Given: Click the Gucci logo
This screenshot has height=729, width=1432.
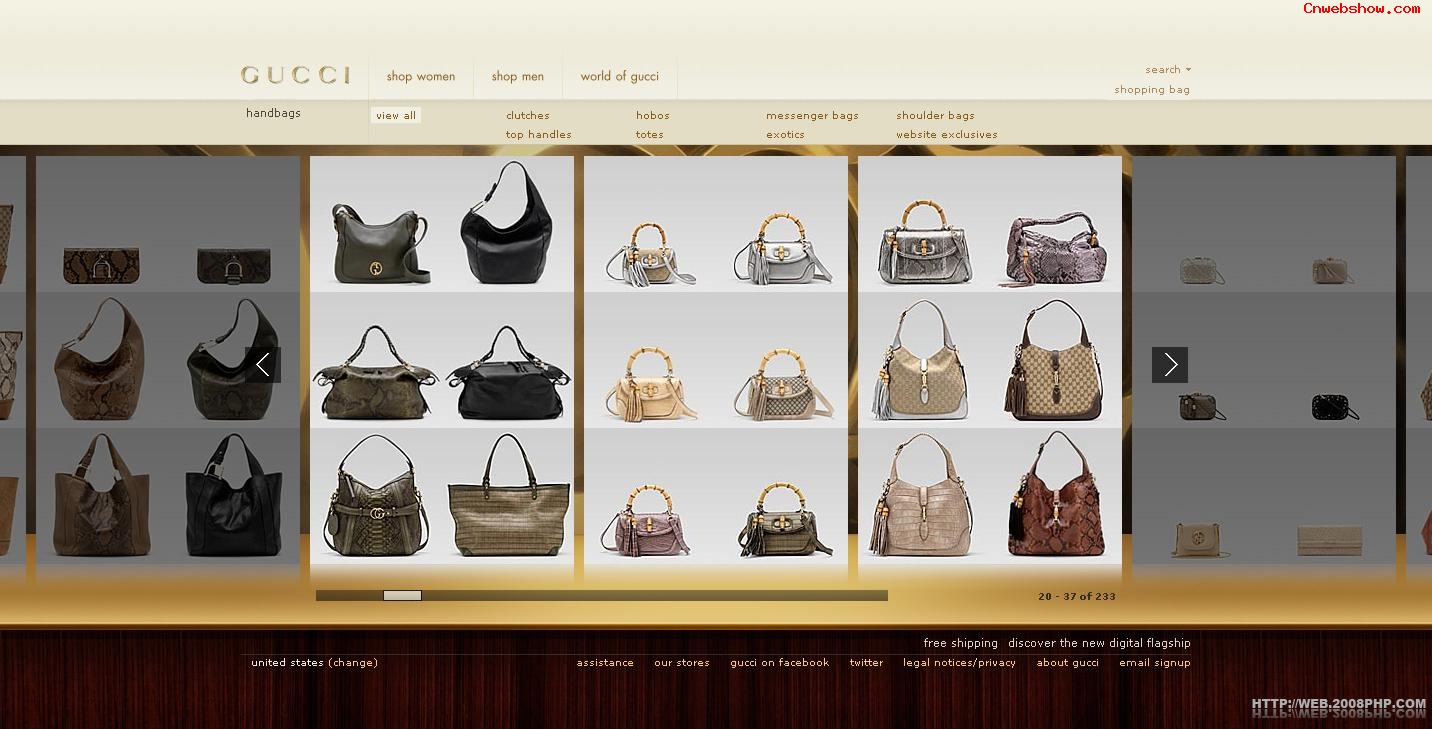Looking at the screenshot, I should (295, 76).
